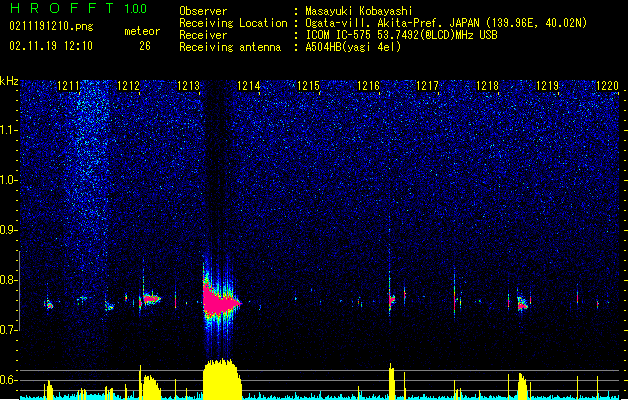Click the meteor echo after 1218
629x400 pixels.
(x=522, y=303)
